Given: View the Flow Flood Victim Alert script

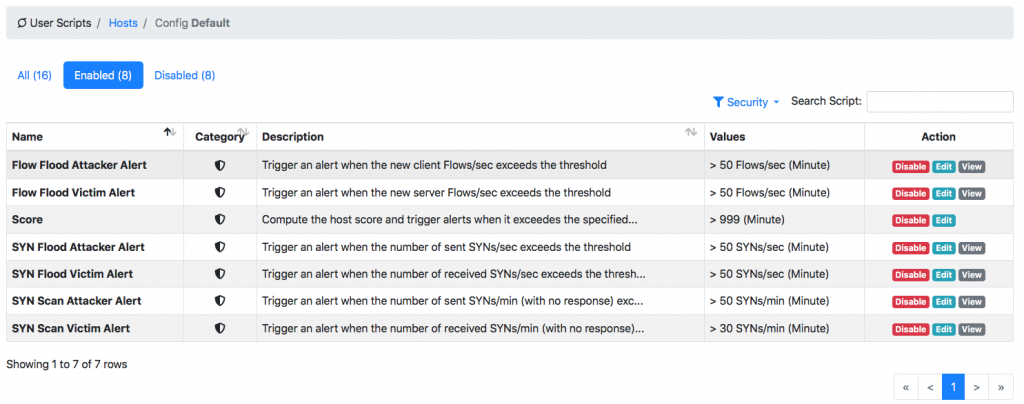Looking at the screenshot, I should [972, 194].
